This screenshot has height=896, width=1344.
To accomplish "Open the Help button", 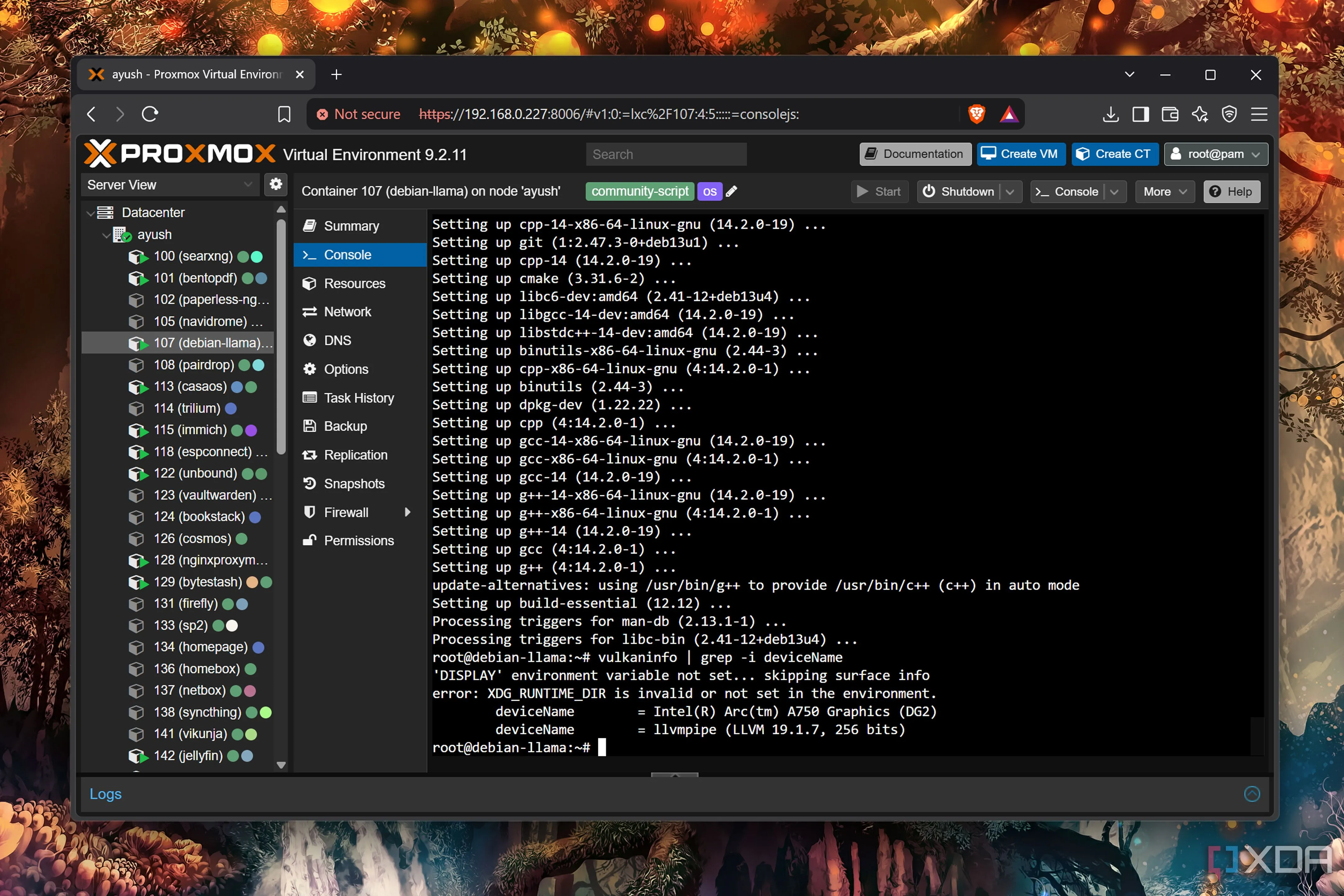I will tap(1231, 192).
